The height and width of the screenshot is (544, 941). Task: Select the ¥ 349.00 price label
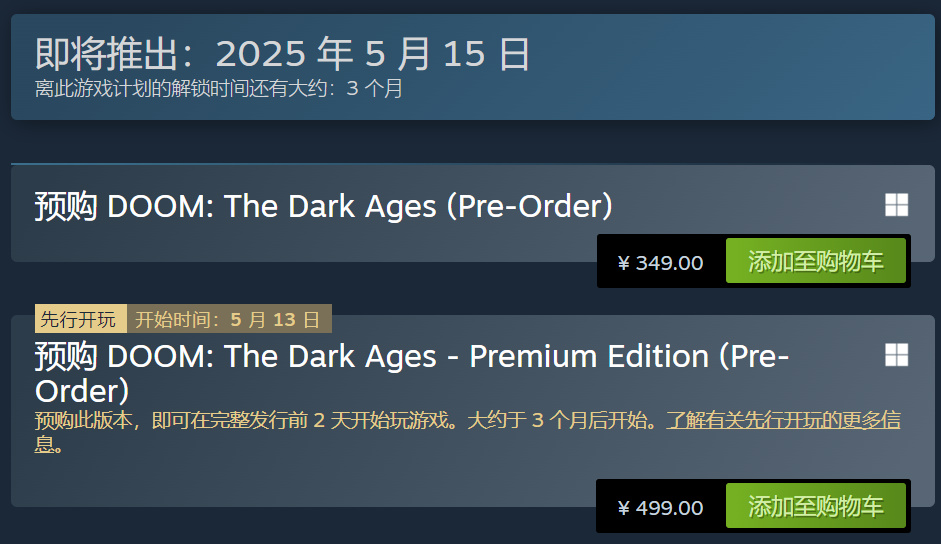pyautogui.click(x=661, y=263)
